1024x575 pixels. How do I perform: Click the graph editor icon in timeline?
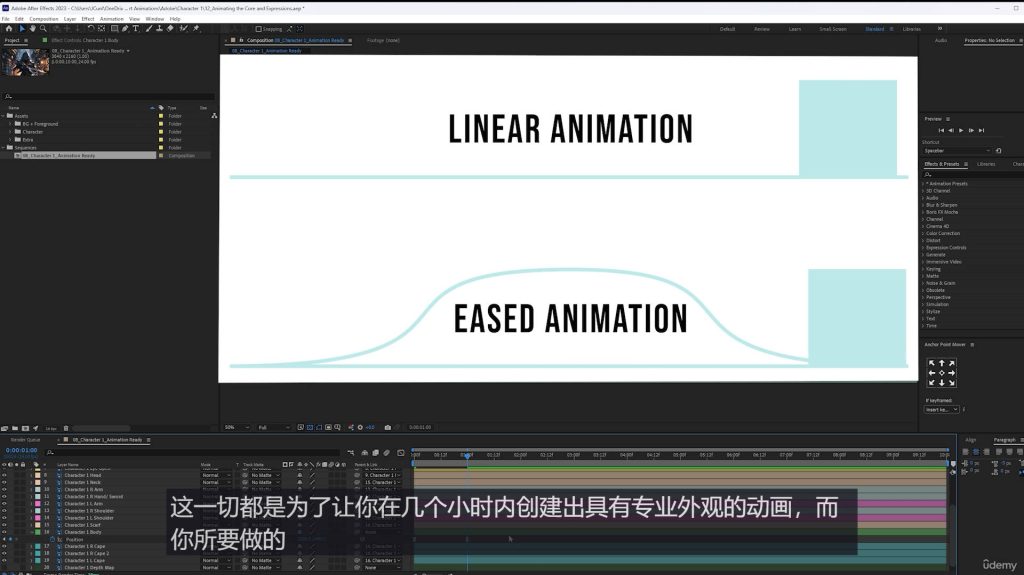400,452
